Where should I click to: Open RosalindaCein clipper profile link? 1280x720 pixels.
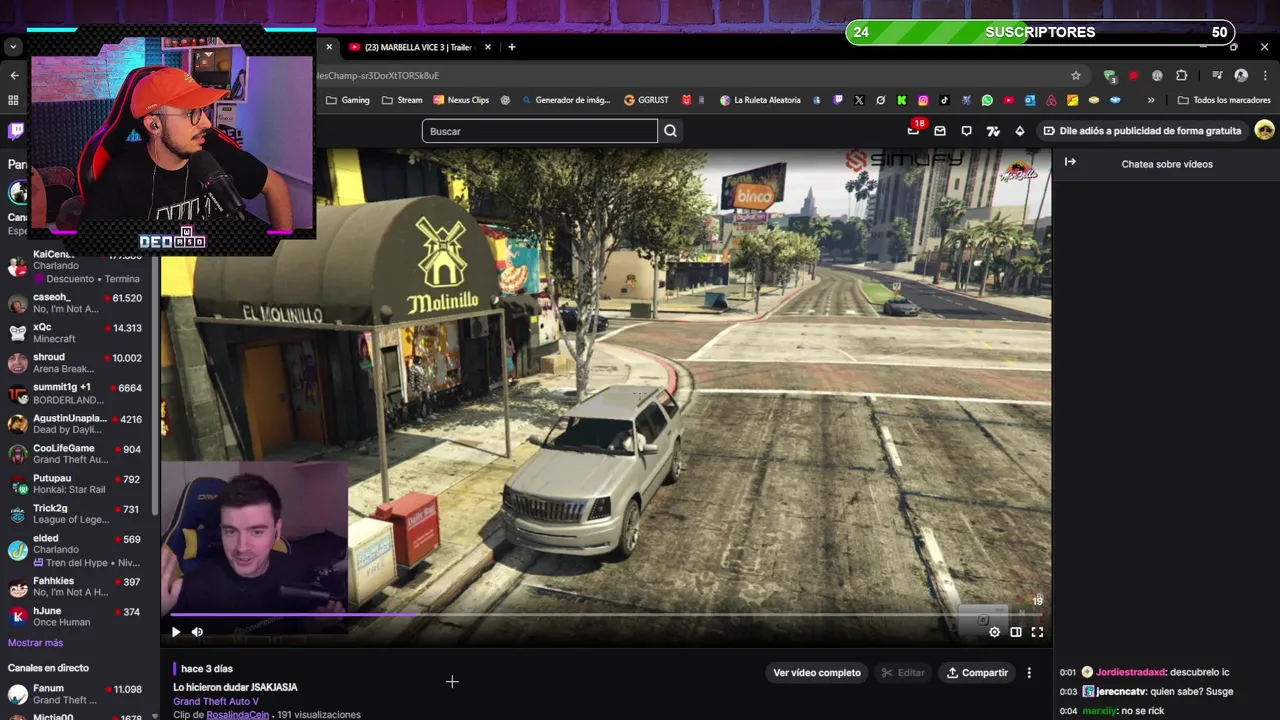click(238, 715)
